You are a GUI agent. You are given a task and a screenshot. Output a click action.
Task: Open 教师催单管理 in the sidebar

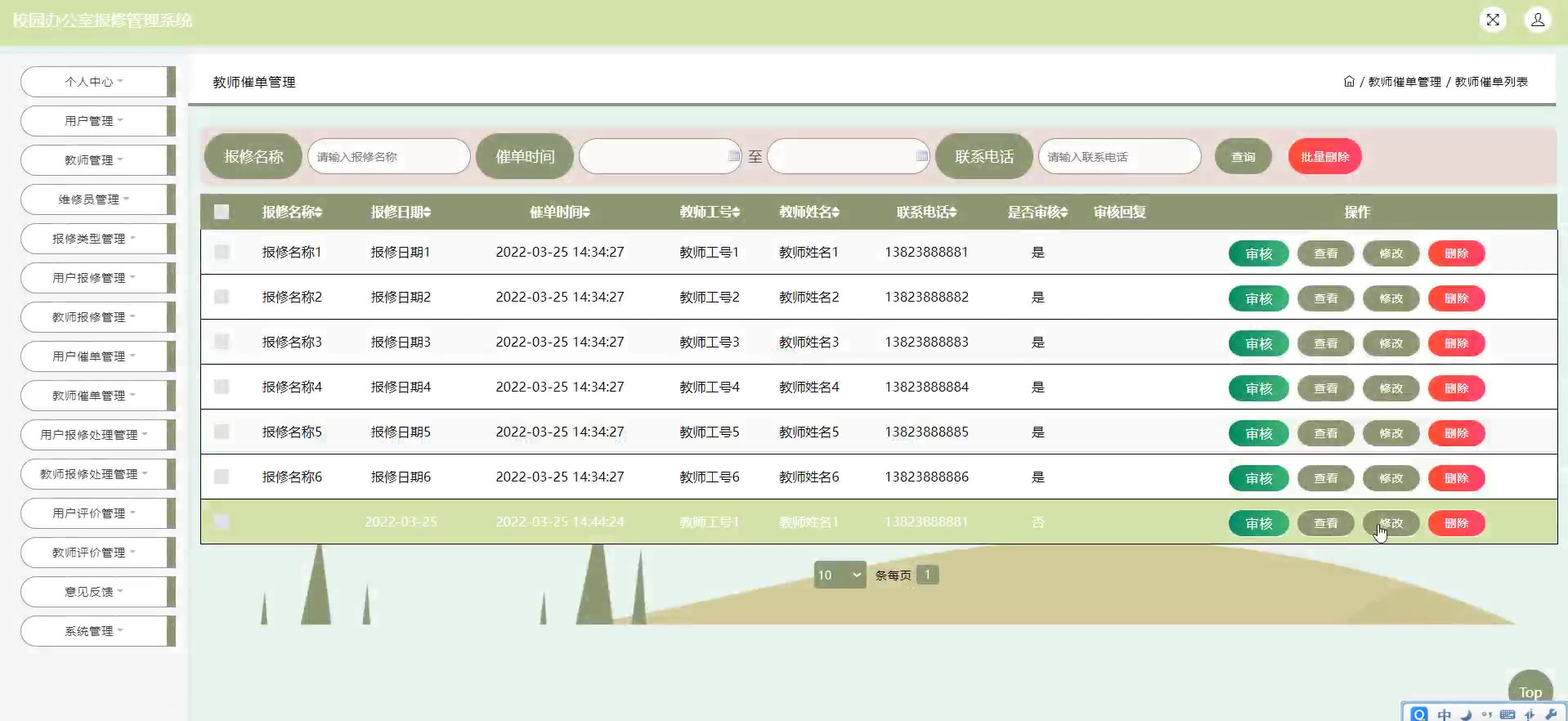click(x=94, y=396)
